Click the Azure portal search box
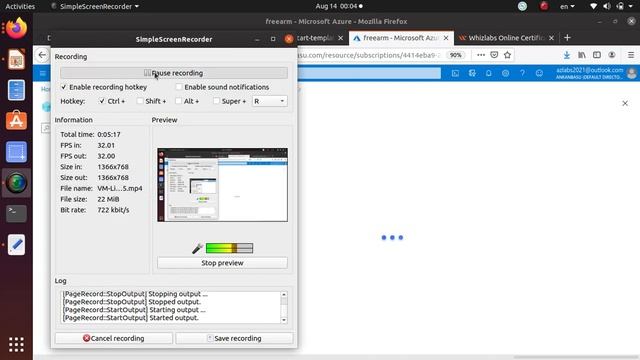The width and height of the screenshot is (640, 360). (x=369, y=73)
